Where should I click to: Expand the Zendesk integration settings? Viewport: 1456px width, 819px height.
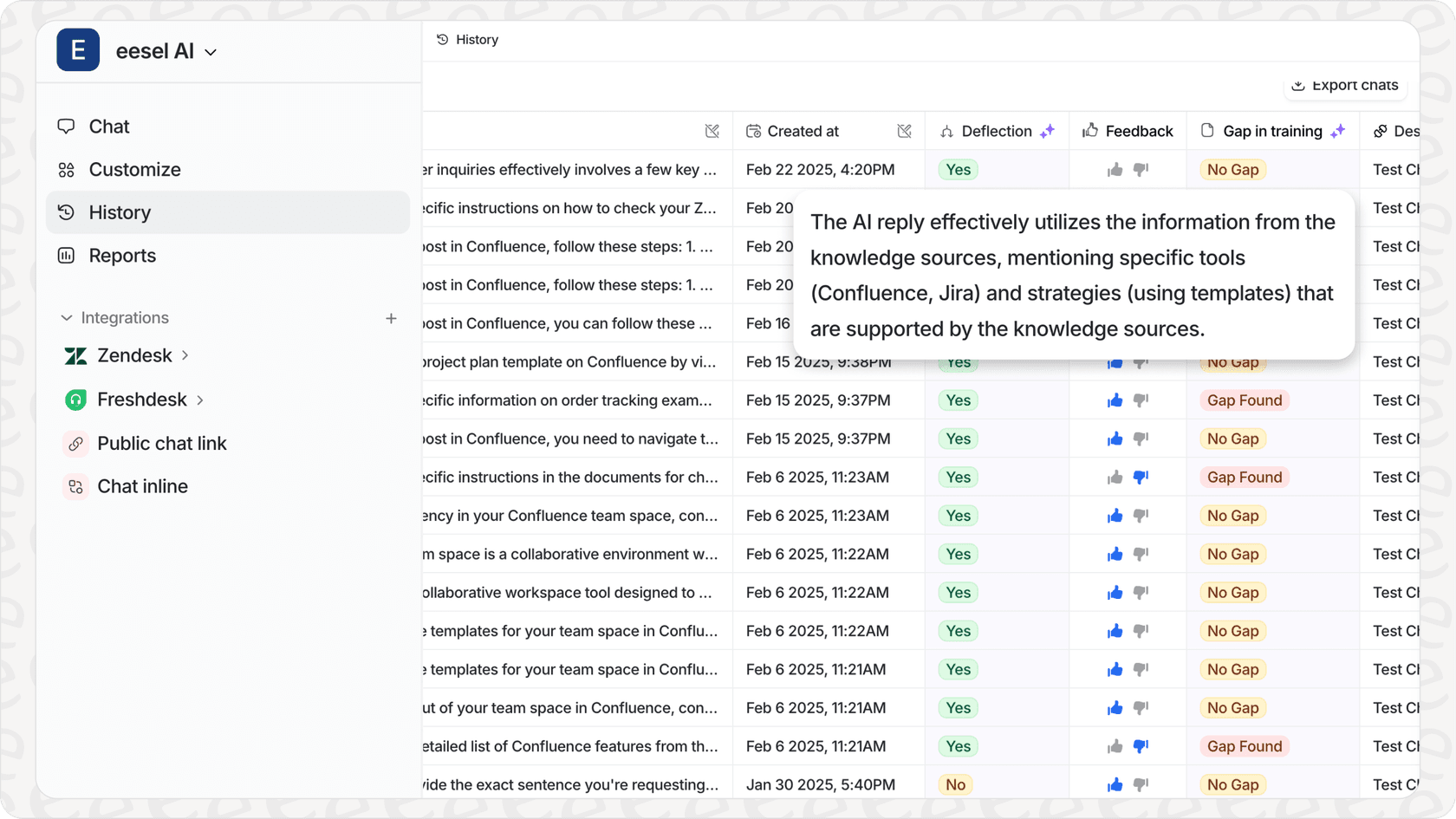point(185,355)
